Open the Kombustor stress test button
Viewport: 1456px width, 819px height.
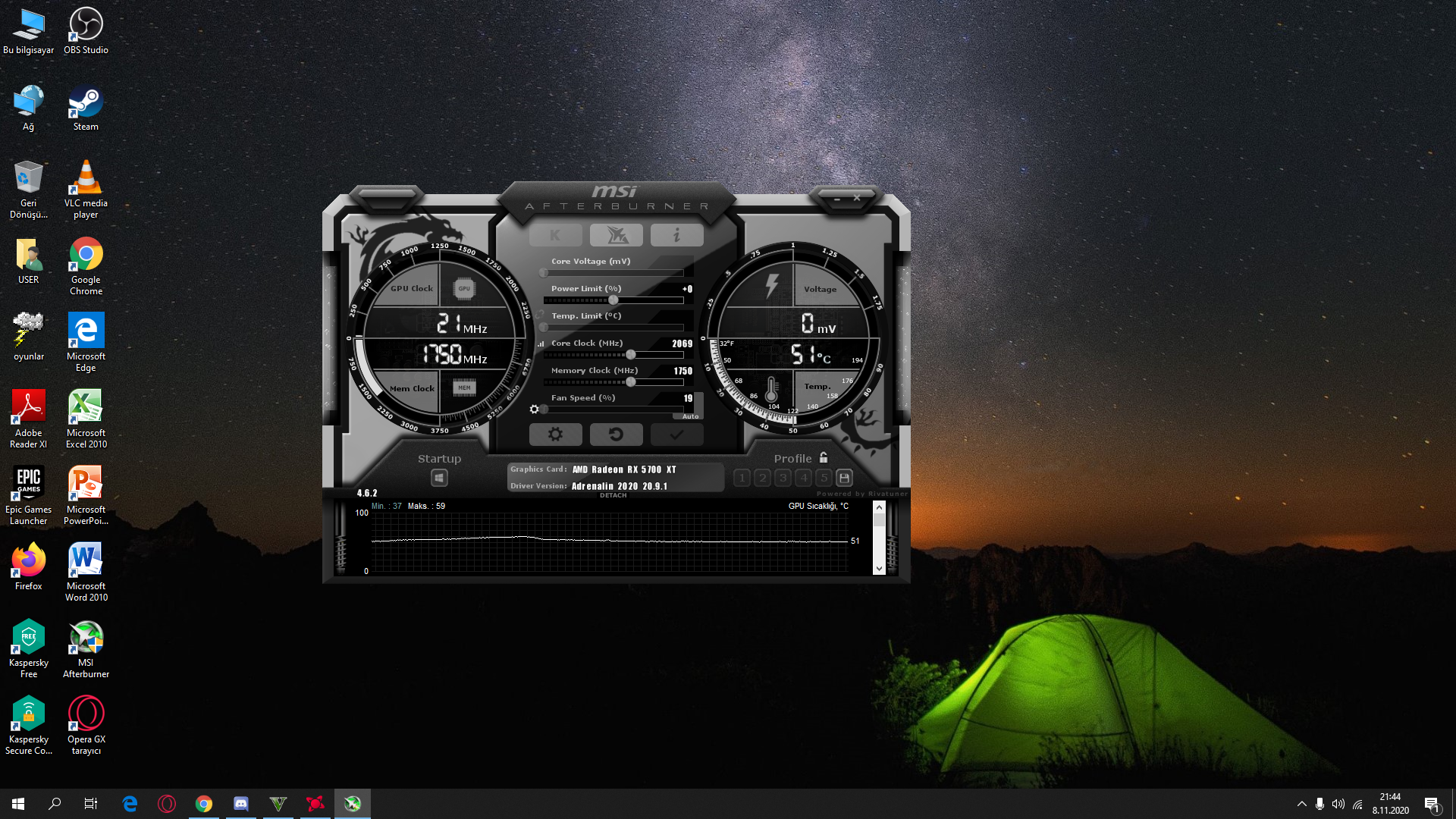coord(555,235)
